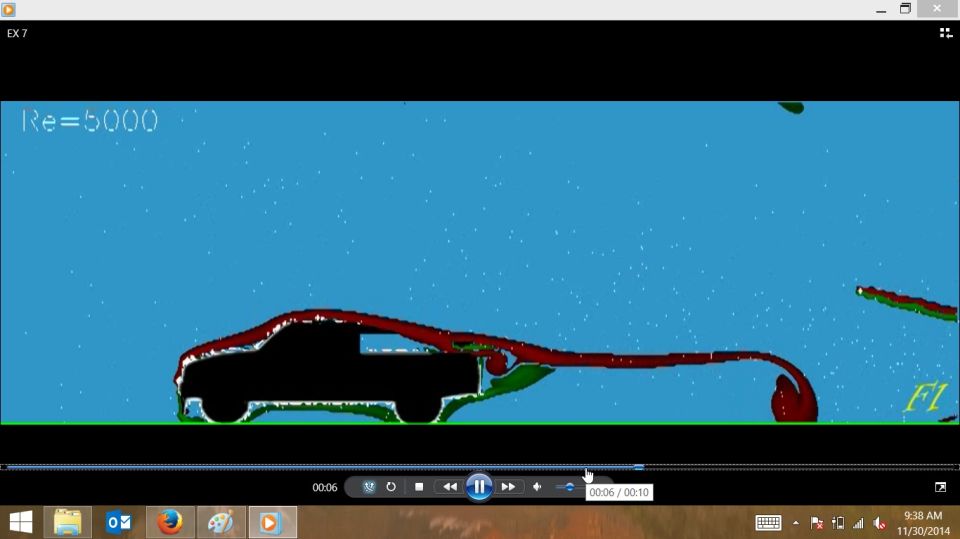The height and width of the screenshot is (539, 960).
Task: Open File Explorer from the taskbar
Action: (x=67, y=522)
